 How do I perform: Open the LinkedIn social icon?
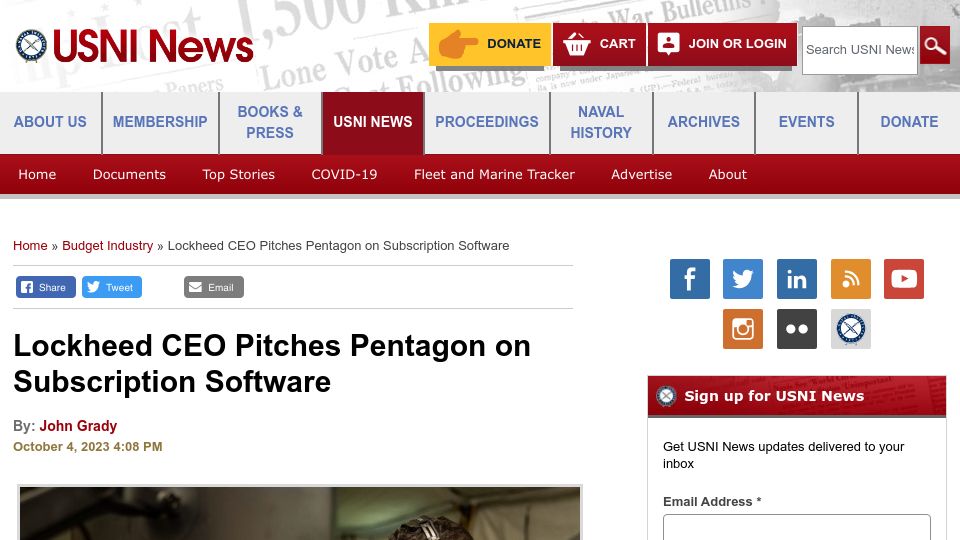797,279
